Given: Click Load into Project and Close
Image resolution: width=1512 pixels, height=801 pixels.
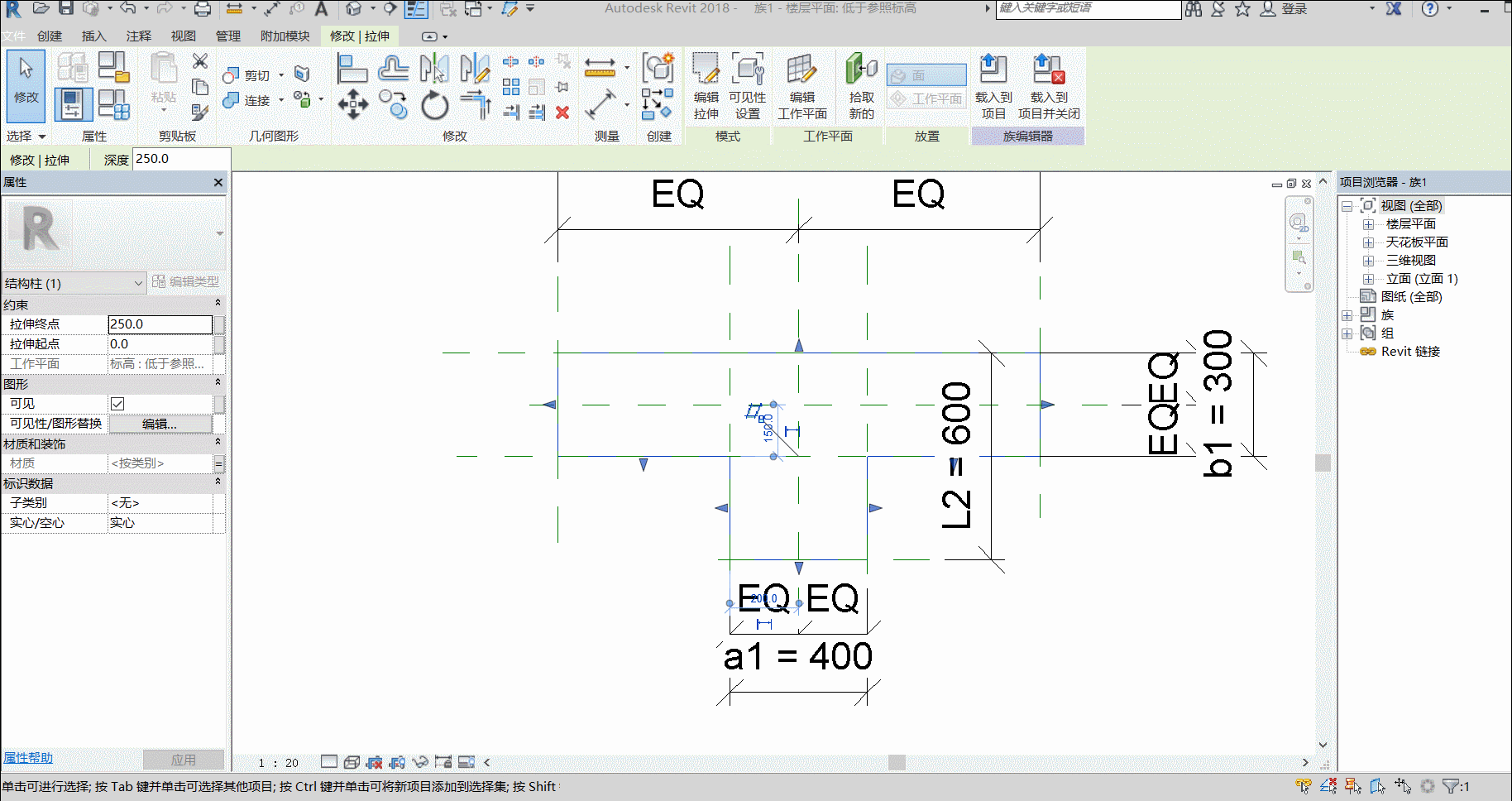Looking at the screenshot, I should [x=1049, y=86].
